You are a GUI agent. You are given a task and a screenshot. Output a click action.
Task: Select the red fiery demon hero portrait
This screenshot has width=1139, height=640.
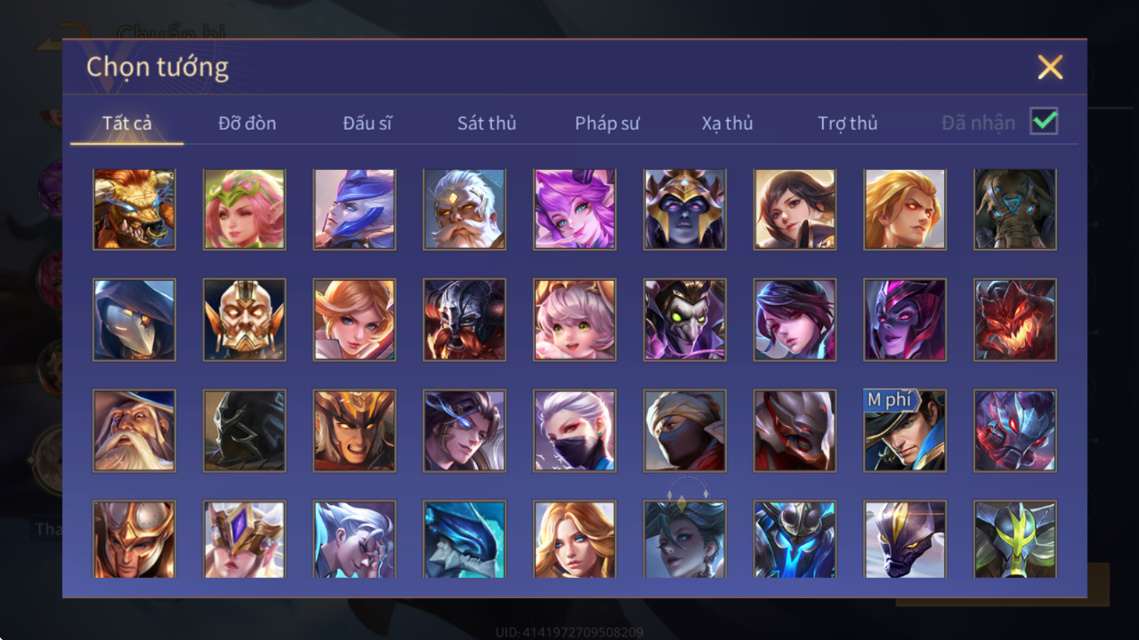point(1015,320)
